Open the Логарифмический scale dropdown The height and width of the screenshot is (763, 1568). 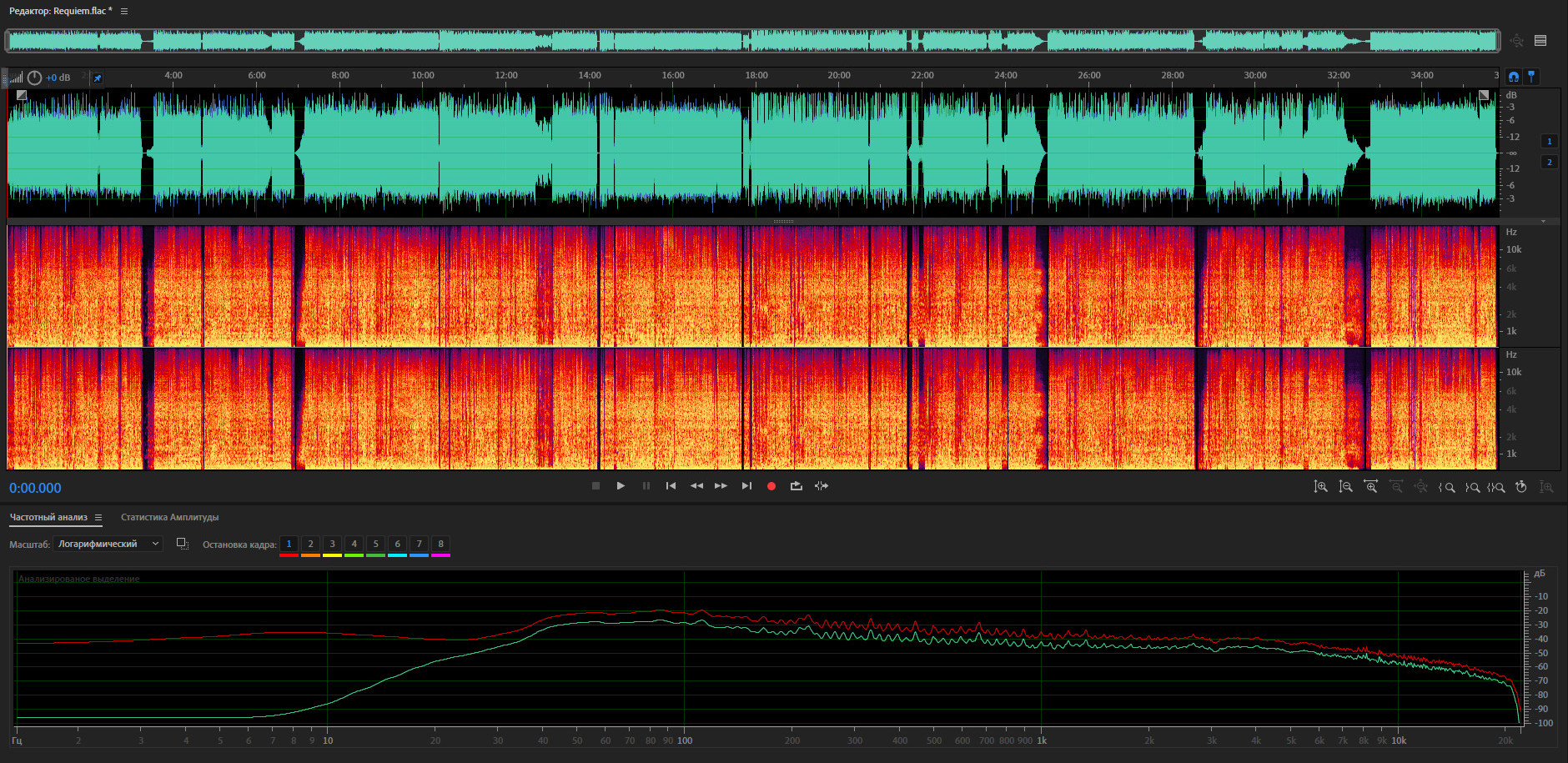(x=108, y=544)
